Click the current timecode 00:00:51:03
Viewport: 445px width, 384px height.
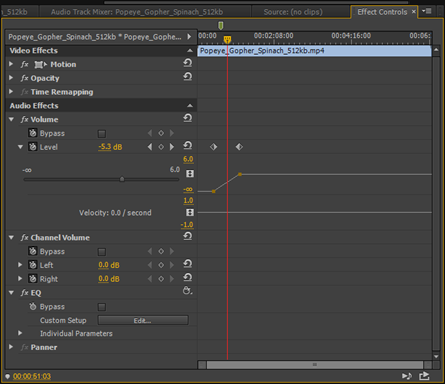(32, 376)
